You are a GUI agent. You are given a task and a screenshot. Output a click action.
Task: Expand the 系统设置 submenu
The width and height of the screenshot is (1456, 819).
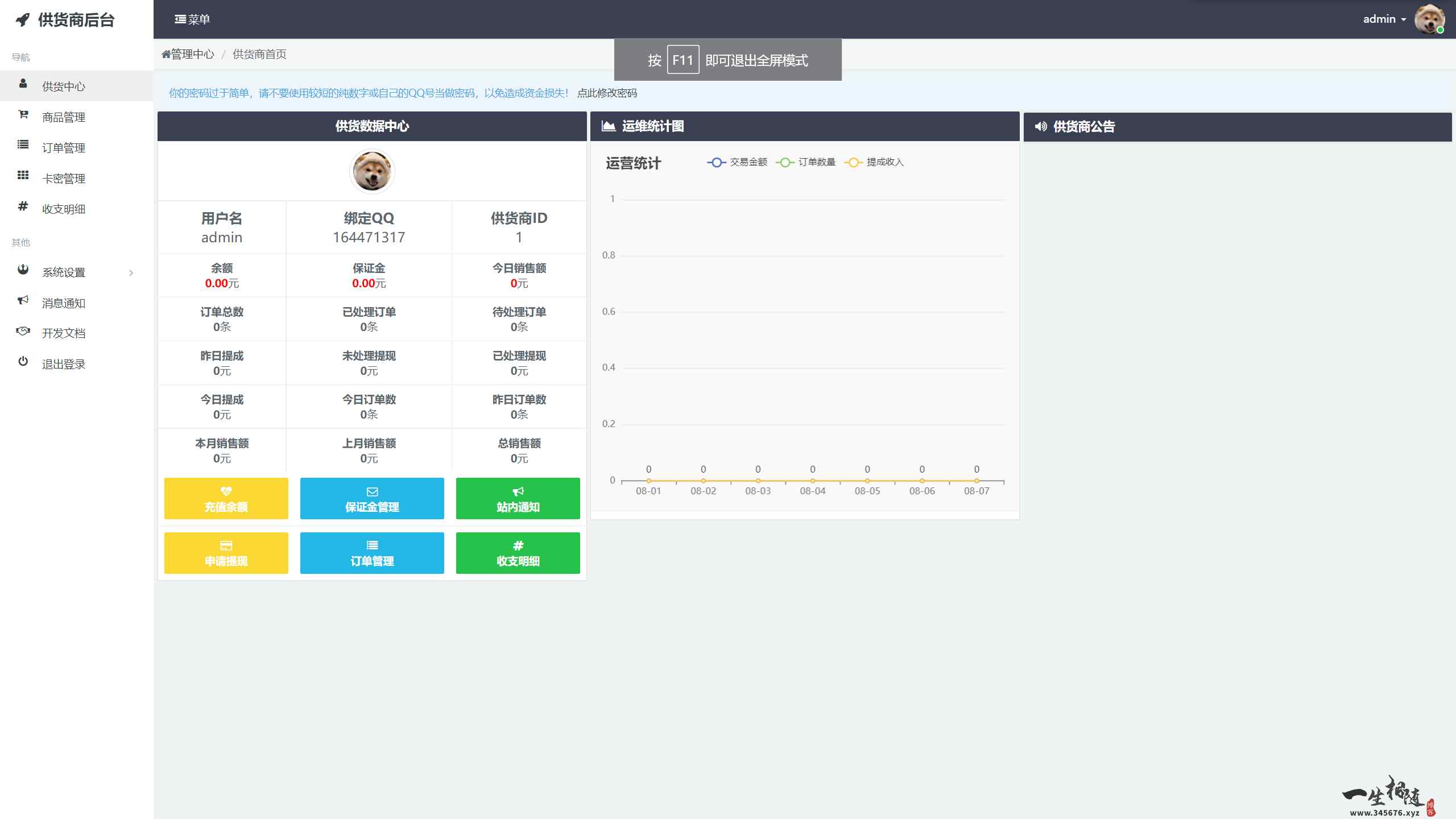63,272
